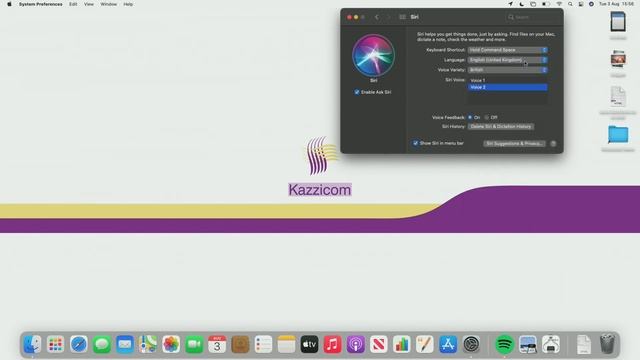Open Photos from the Dock
The height and width of the screenshot is (360, 640).
click(171, 344)
